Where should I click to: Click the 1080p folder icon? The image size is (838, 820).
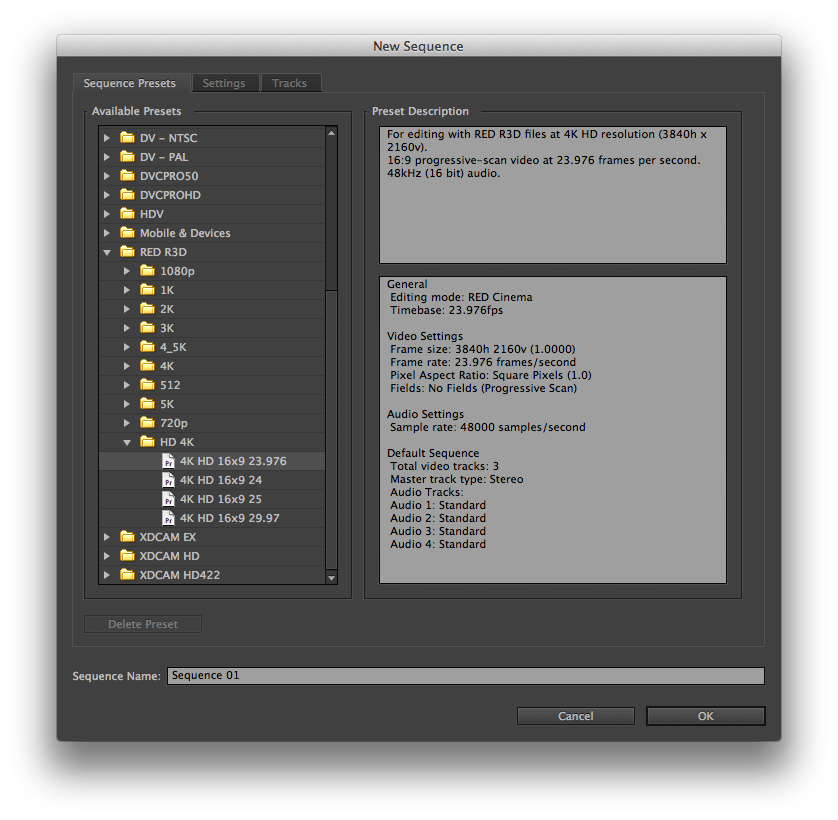coord(147,270)
